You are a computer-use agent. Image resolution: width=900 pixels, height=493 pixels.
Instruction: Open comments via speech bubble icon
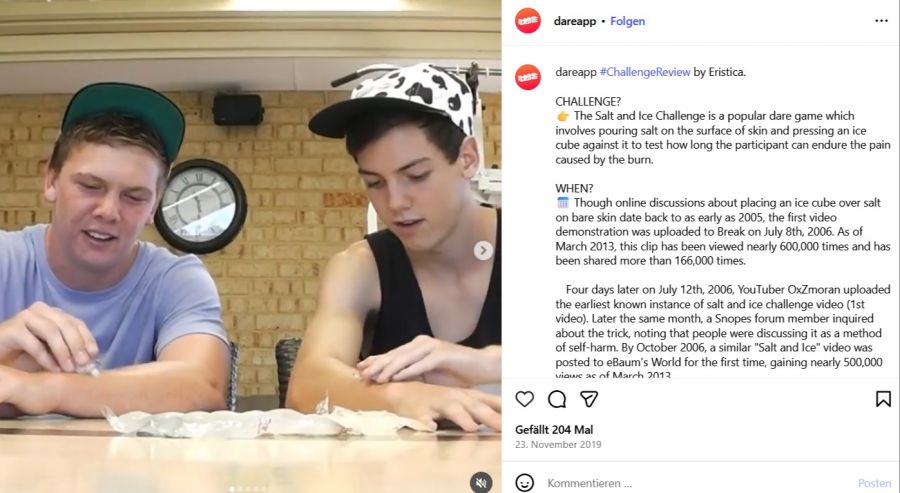(x=557, y=399)
